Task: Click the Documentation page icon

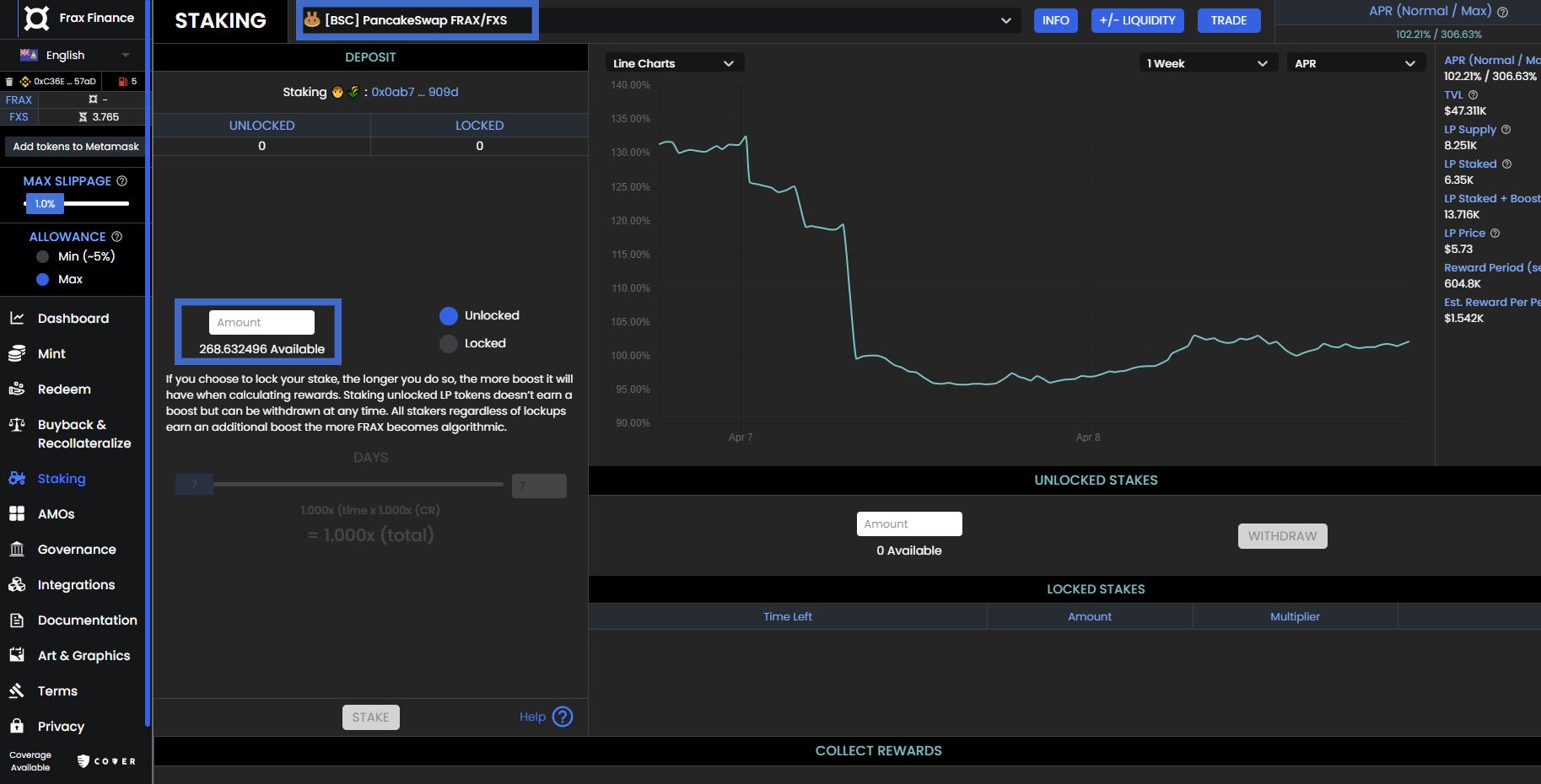Action: pos(17,620)
